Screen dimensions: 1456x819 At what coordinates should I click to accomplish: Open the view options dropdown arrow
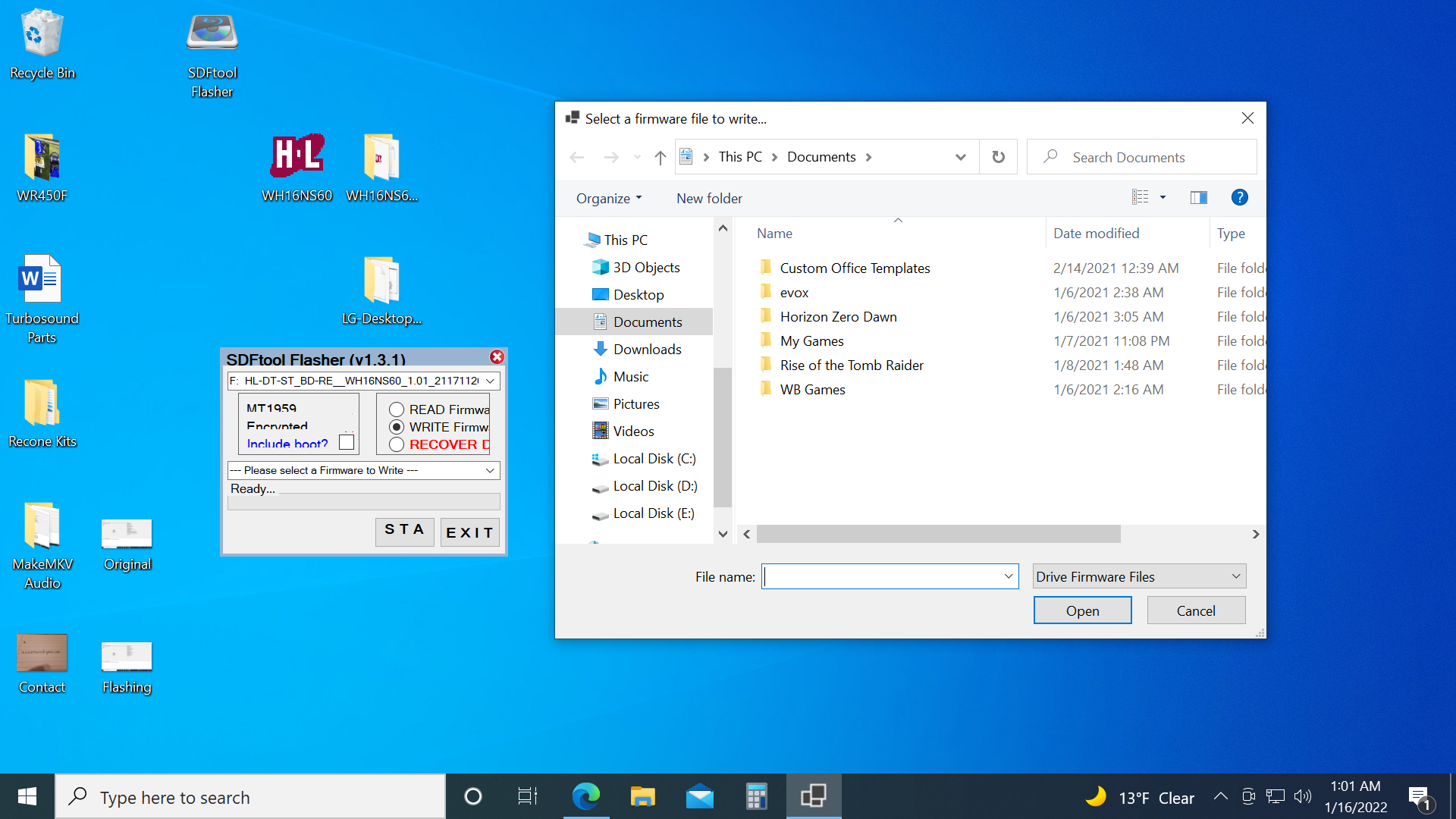pyautogui.click(x=1163, y=197)
